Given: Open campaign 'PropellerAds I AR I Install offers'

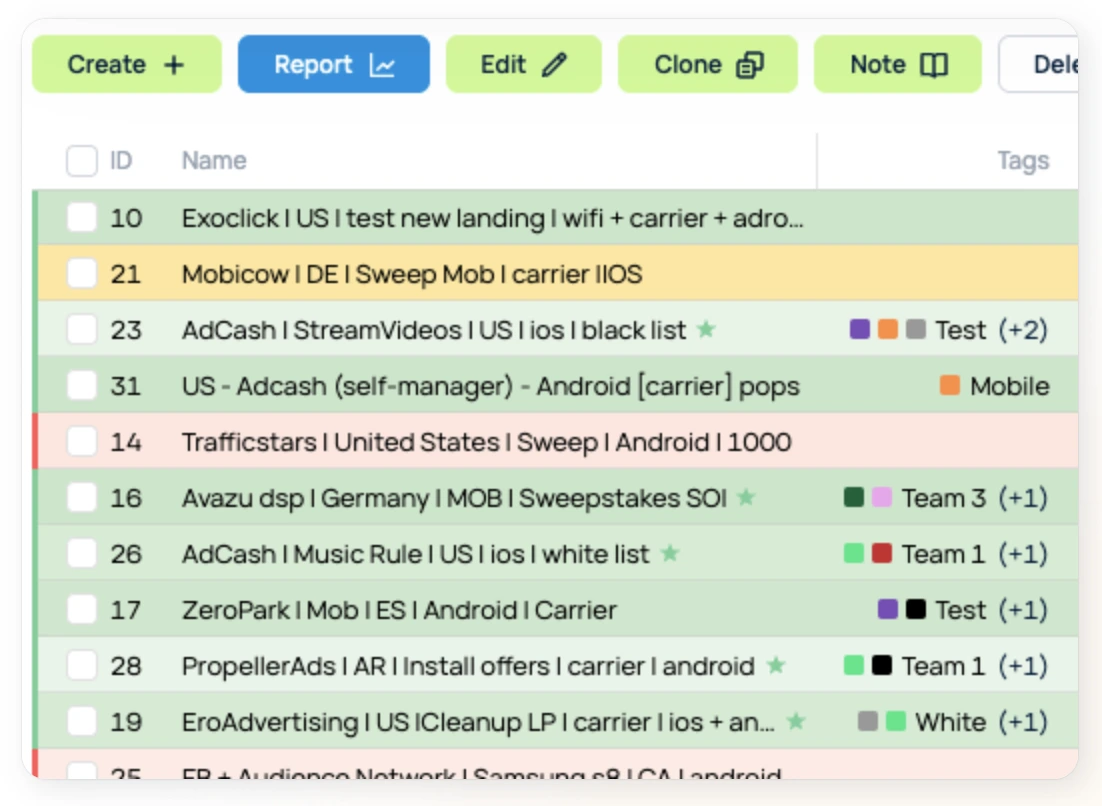Looking at the screenshot, I should 468,665.
